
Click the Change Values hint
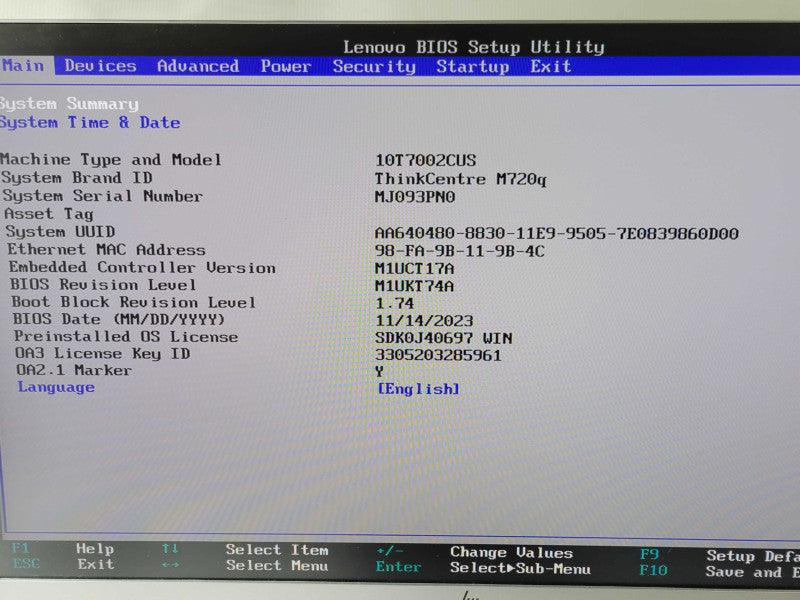point(475,553)
